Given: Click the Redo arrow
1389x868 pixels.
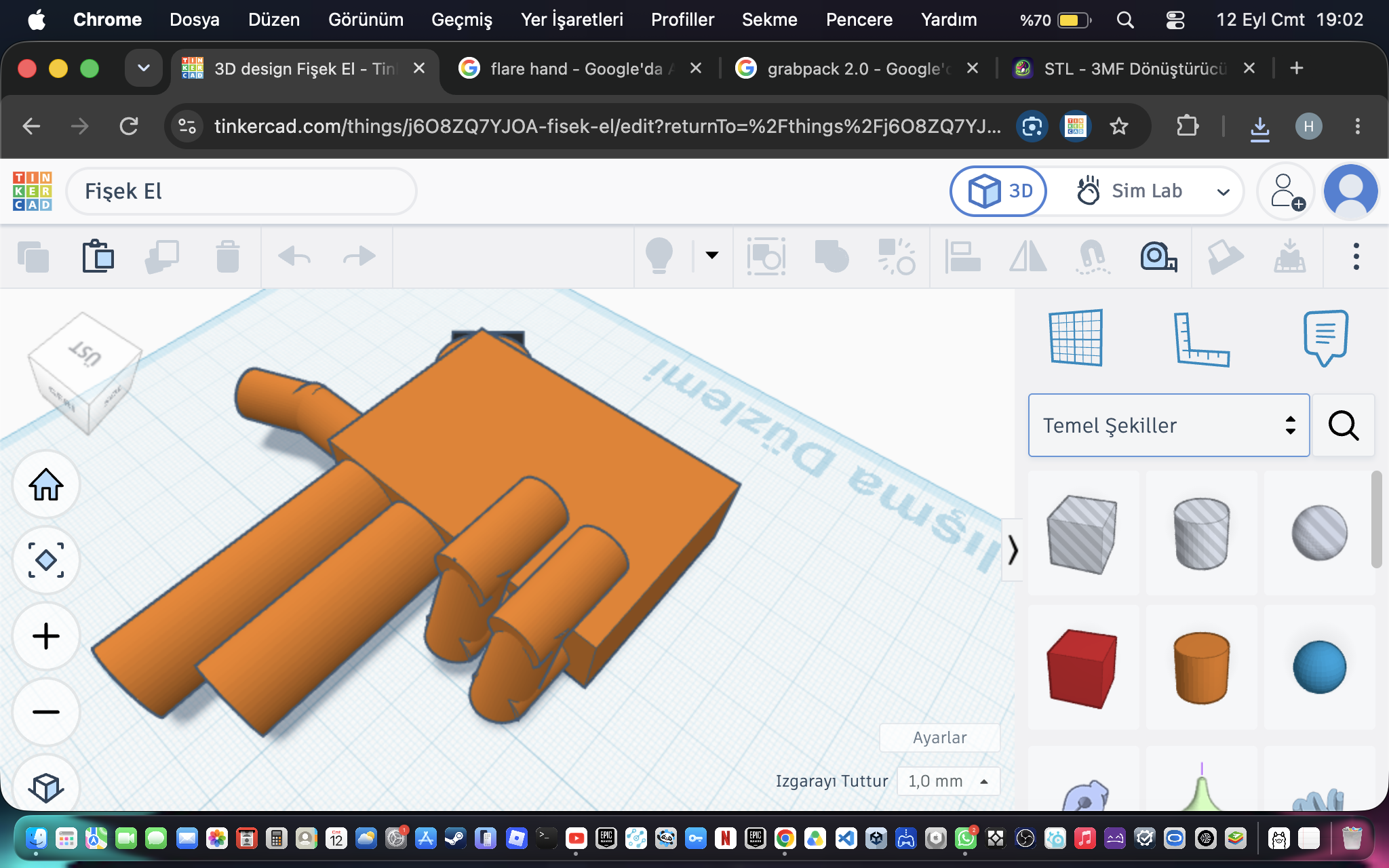Looking at the screenshot, I should tap(359, 256).
